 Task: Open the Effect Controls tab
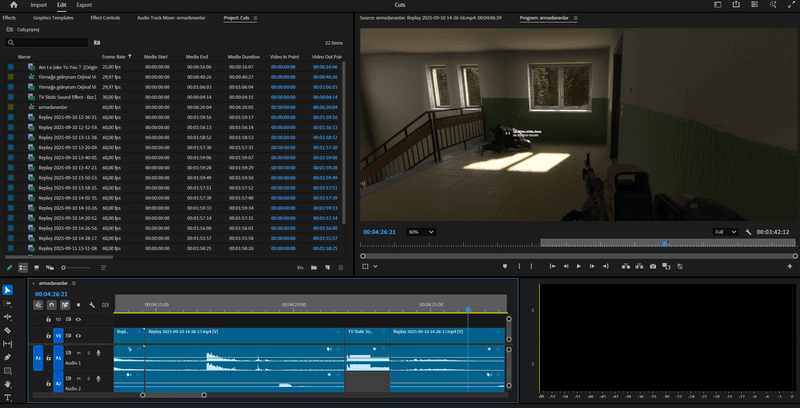pyautogui.click(x=105, y=18)
